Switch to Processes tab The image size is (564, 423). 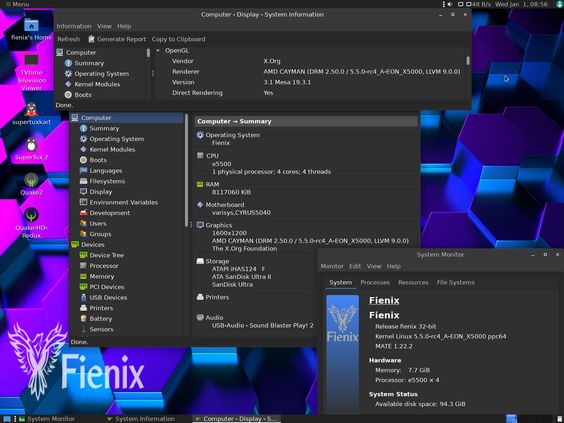pos(375,282)
